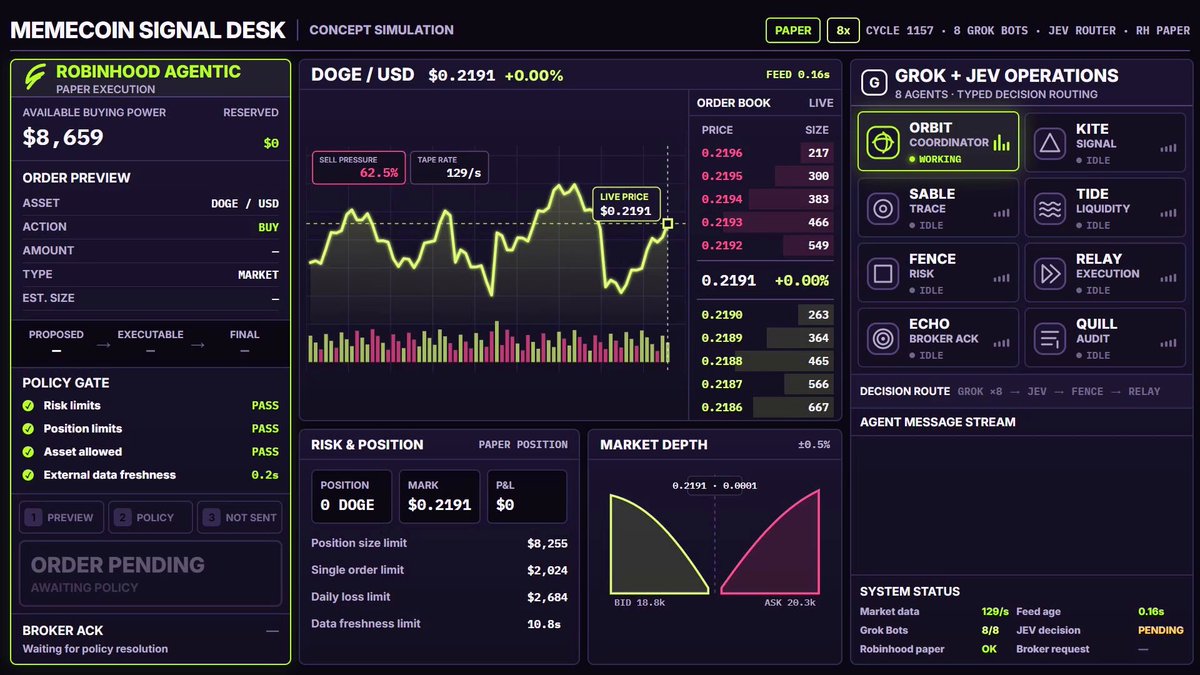Click ask price 0.2196 in order book
This screenshot has height=675, width=1200.
click(722, 153)
